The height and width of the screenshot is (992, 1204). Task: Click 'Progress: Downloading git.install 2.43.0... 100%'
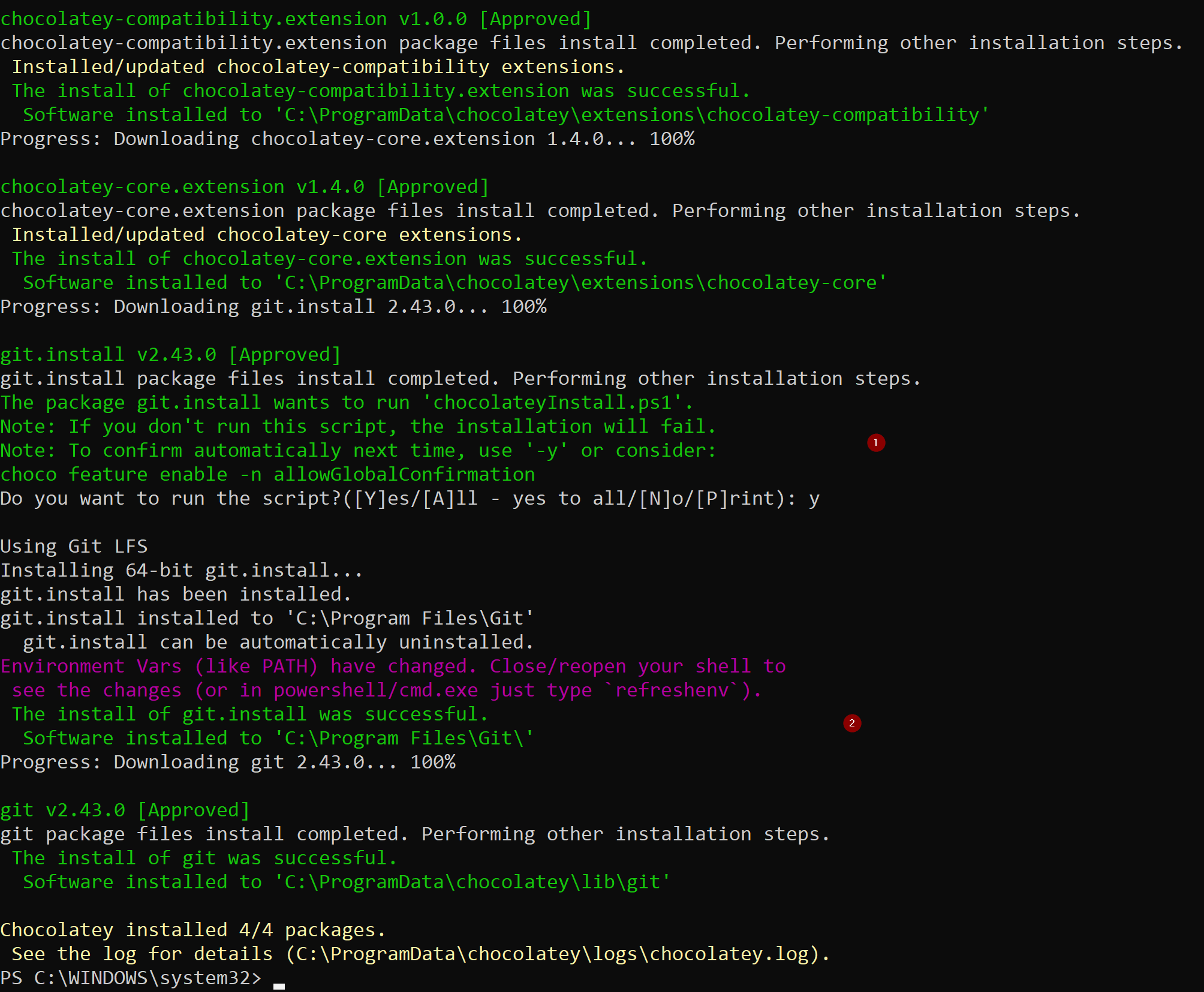[x=273, y=307]
